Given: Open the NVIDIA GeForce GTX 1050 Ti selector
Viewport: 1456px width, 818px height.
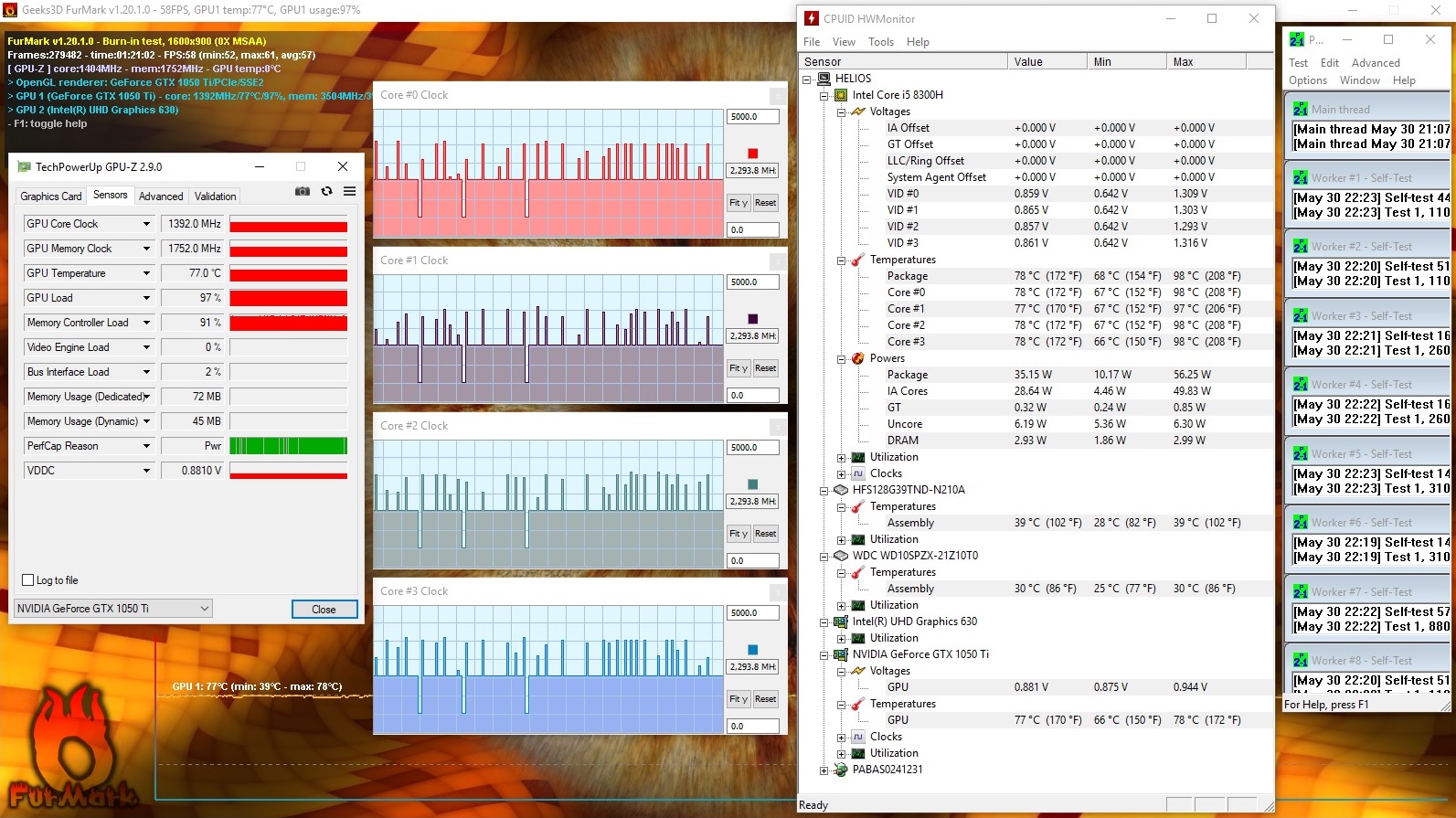Looking at the screenshot, I should coord(113,609).
